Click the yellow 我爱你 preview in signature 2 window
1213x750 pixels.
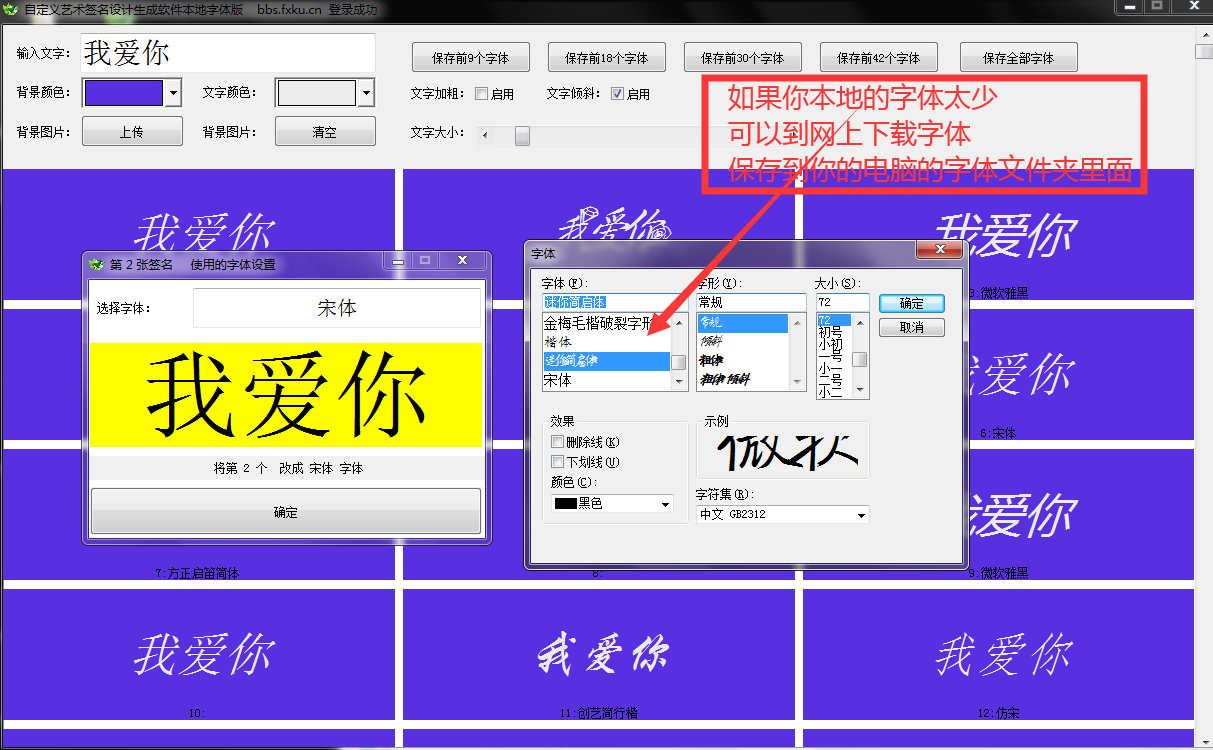(x=286, y=396)
